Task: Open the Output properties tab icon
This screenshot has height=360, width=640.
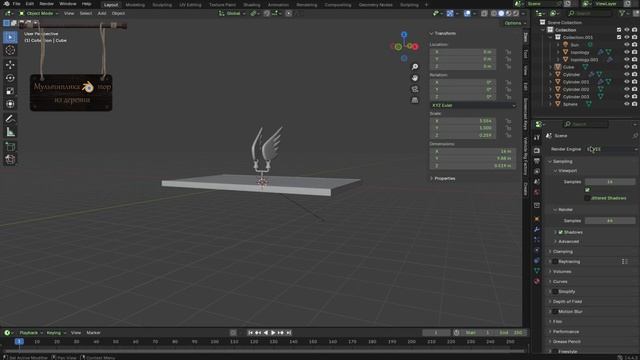Action: point(537,161)
